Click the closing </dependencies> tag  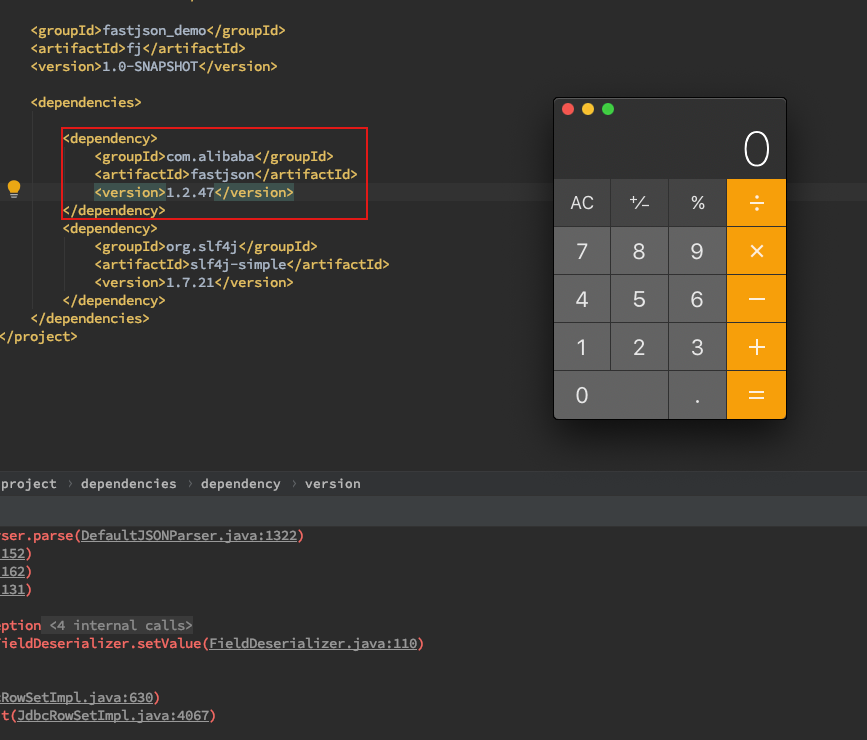click(90, 319)
